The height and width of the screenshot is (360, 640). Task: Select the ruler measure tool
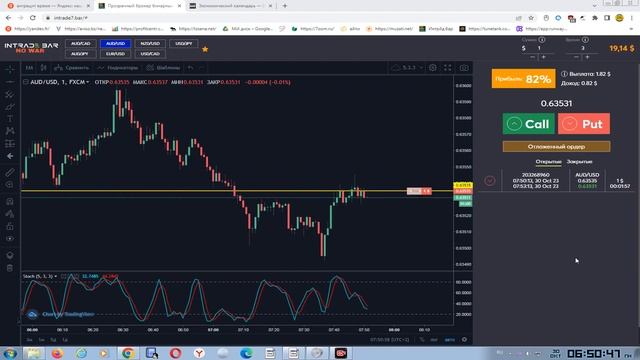click(x=10, y=172)
